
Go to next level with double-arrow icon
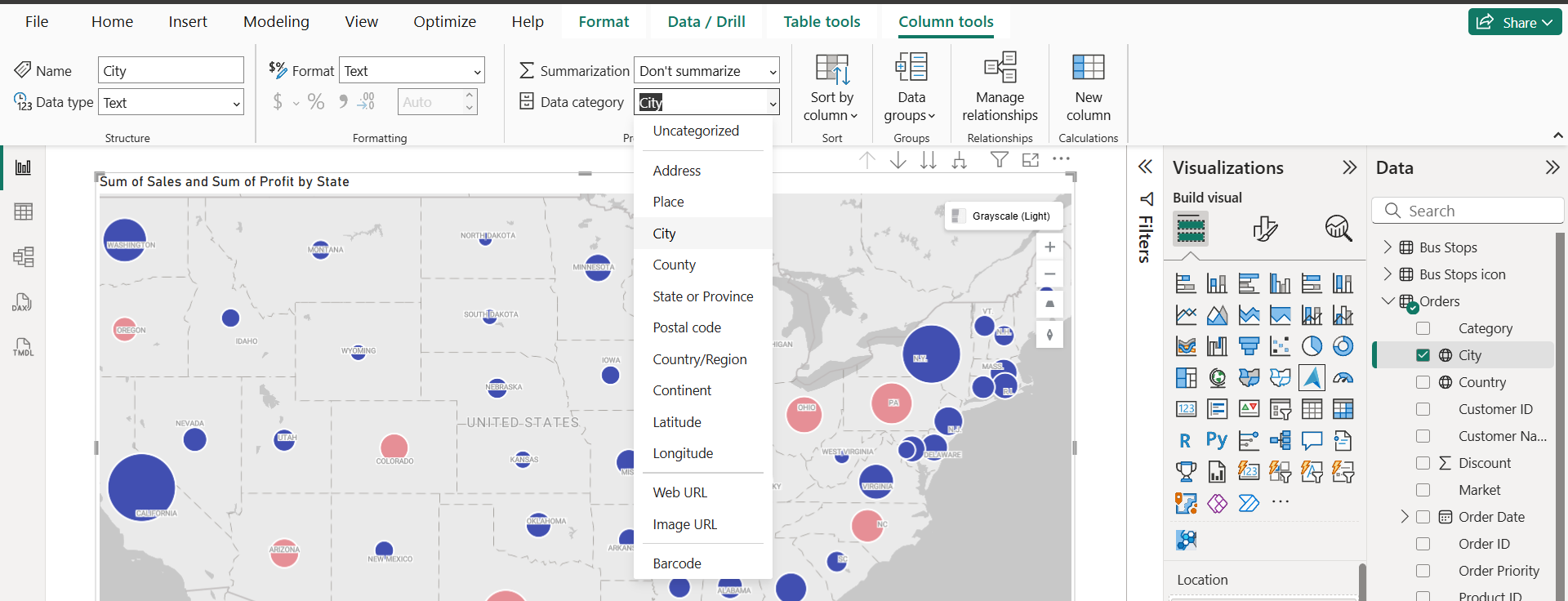[929, 160]
